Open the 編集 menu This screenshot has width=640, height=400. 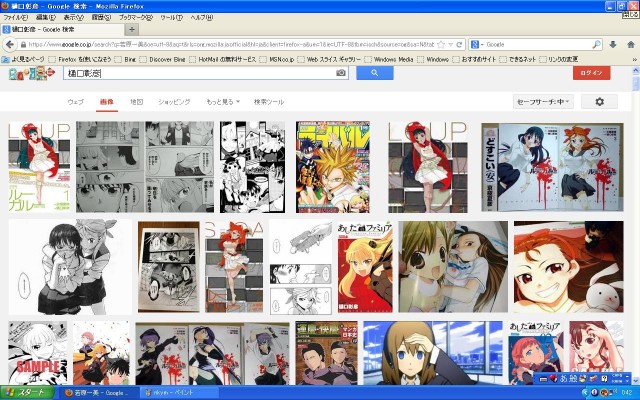point(45,18)
